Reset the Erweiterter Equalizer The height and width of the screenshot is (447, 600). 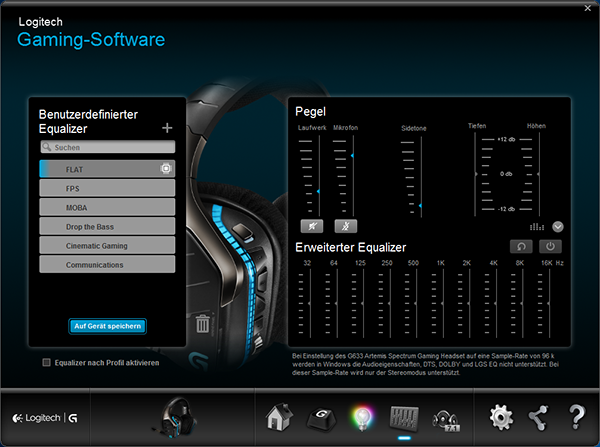(x=521, y=246)
